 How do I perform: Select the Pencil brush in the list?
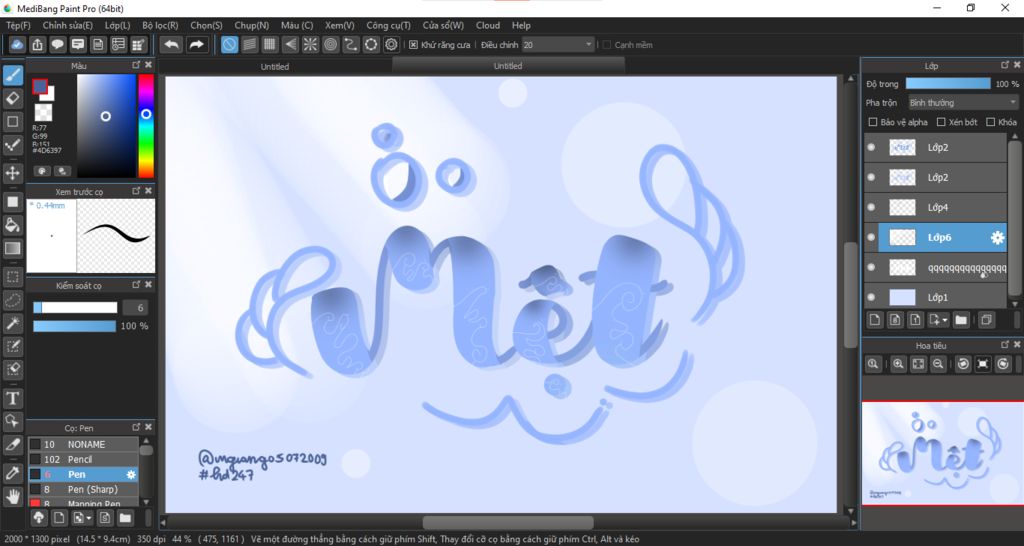83,459
